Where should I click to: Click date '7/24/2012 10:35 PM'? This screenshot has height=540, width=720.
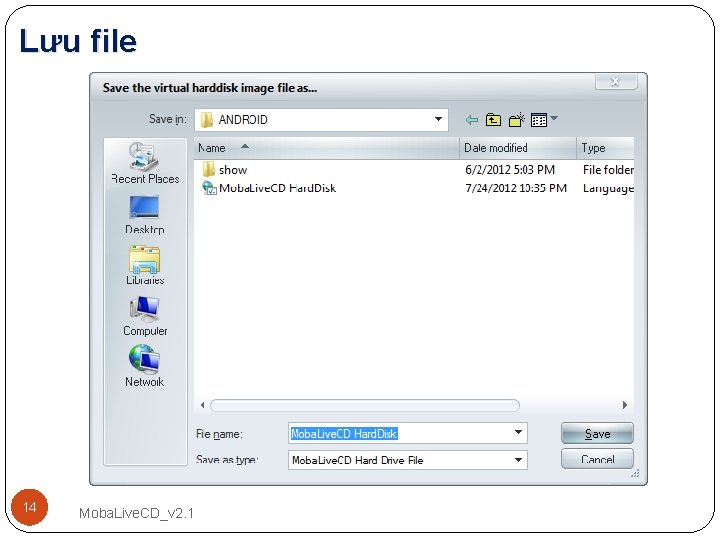[516, 188]
